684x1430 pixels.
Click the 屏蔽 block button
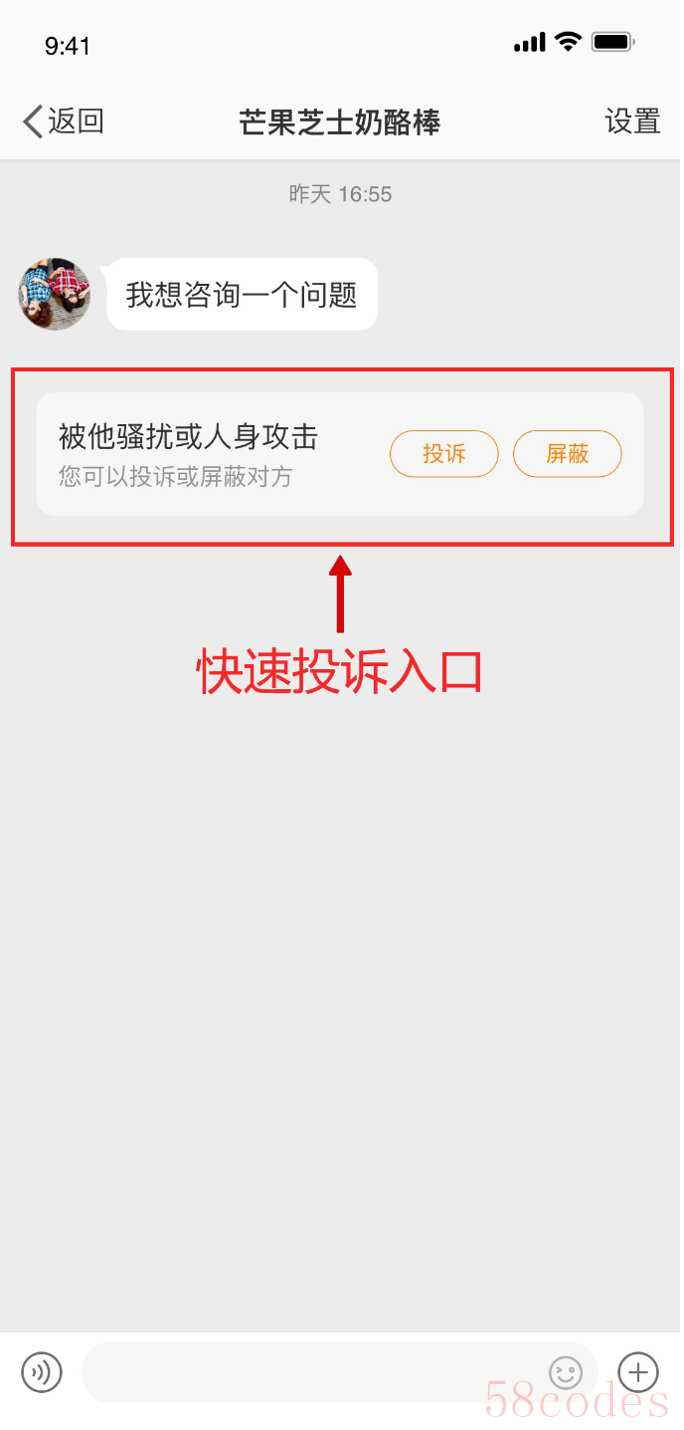[x=567, y=454]
